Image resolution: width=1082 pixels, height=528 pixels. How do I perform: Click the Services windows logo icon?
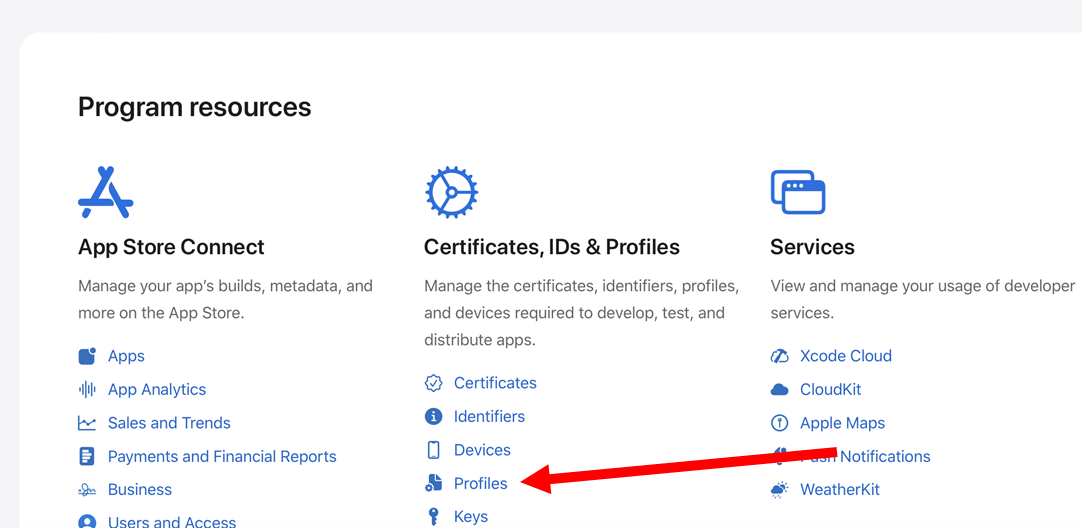(798, 192)
